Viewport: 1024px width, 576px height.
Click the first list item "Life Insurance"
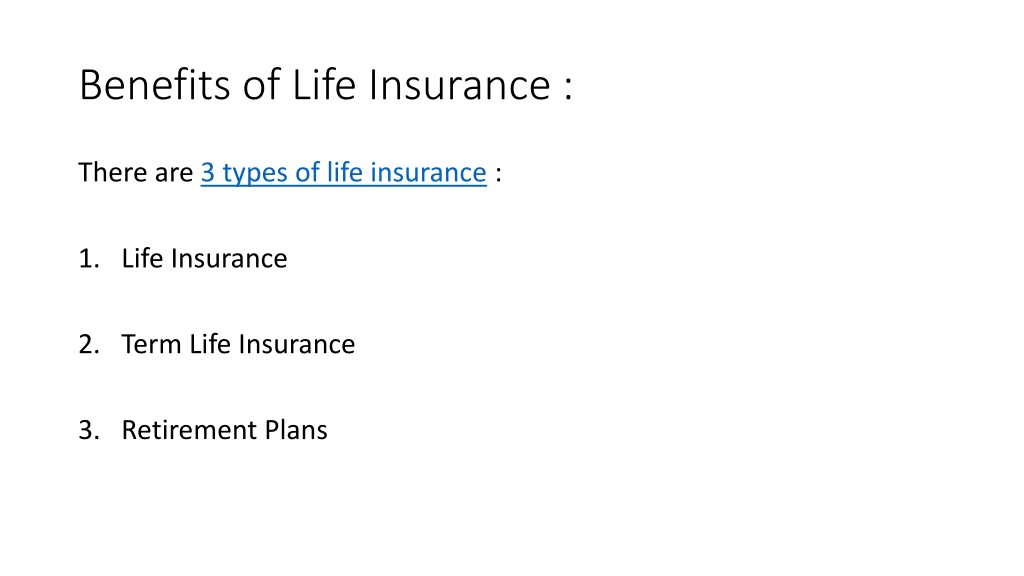204,259
